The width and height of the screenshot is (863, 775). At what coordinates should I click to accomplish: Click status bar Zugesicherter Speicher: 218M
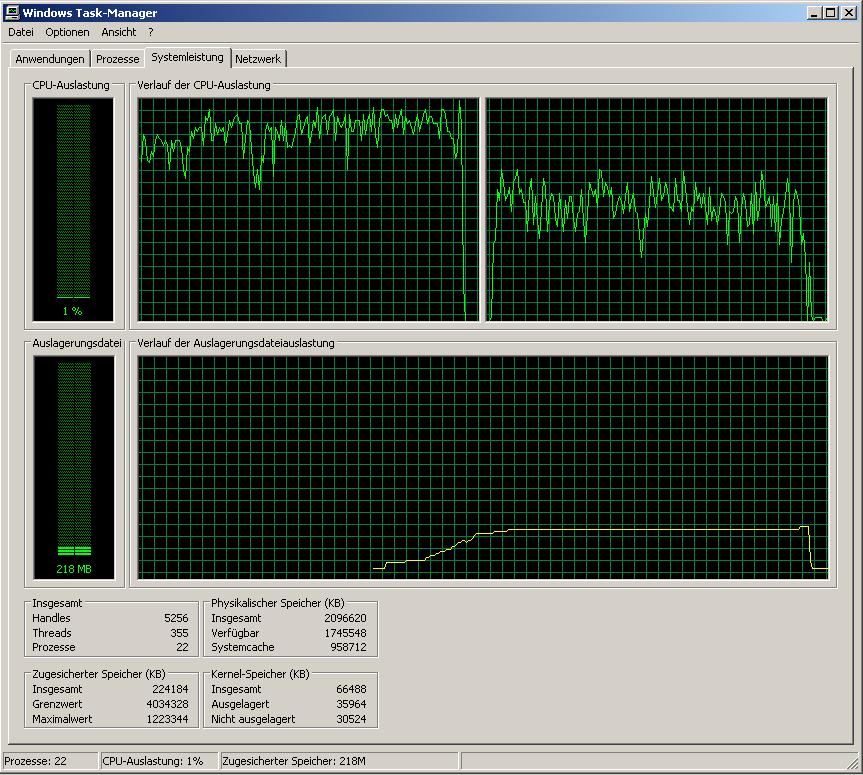coord(339,761)
